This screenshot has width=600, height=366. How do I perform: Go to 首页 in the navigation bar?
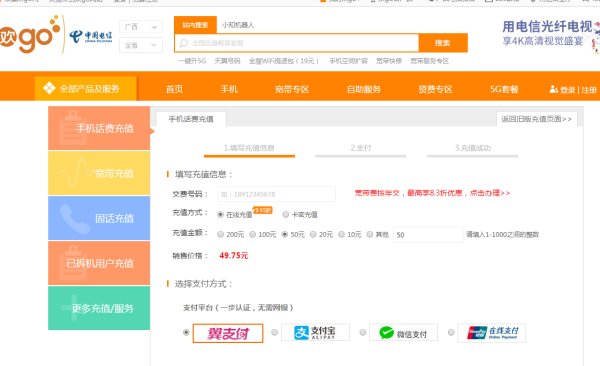[174, 89]
